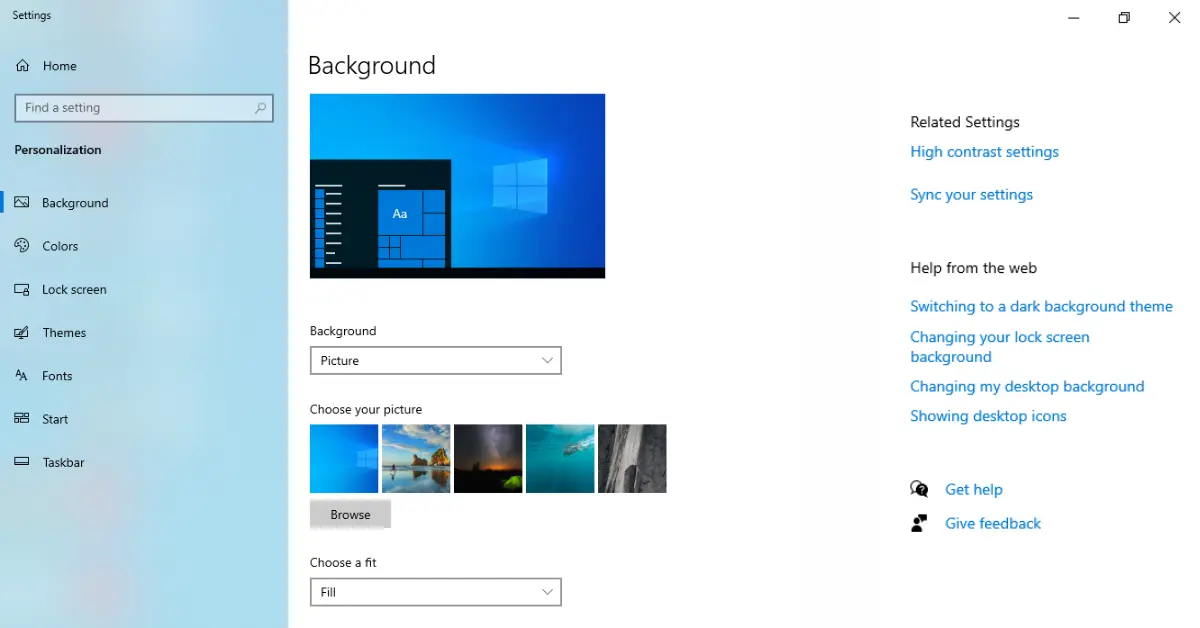Click the Give feedback person icon

point(919,523)
